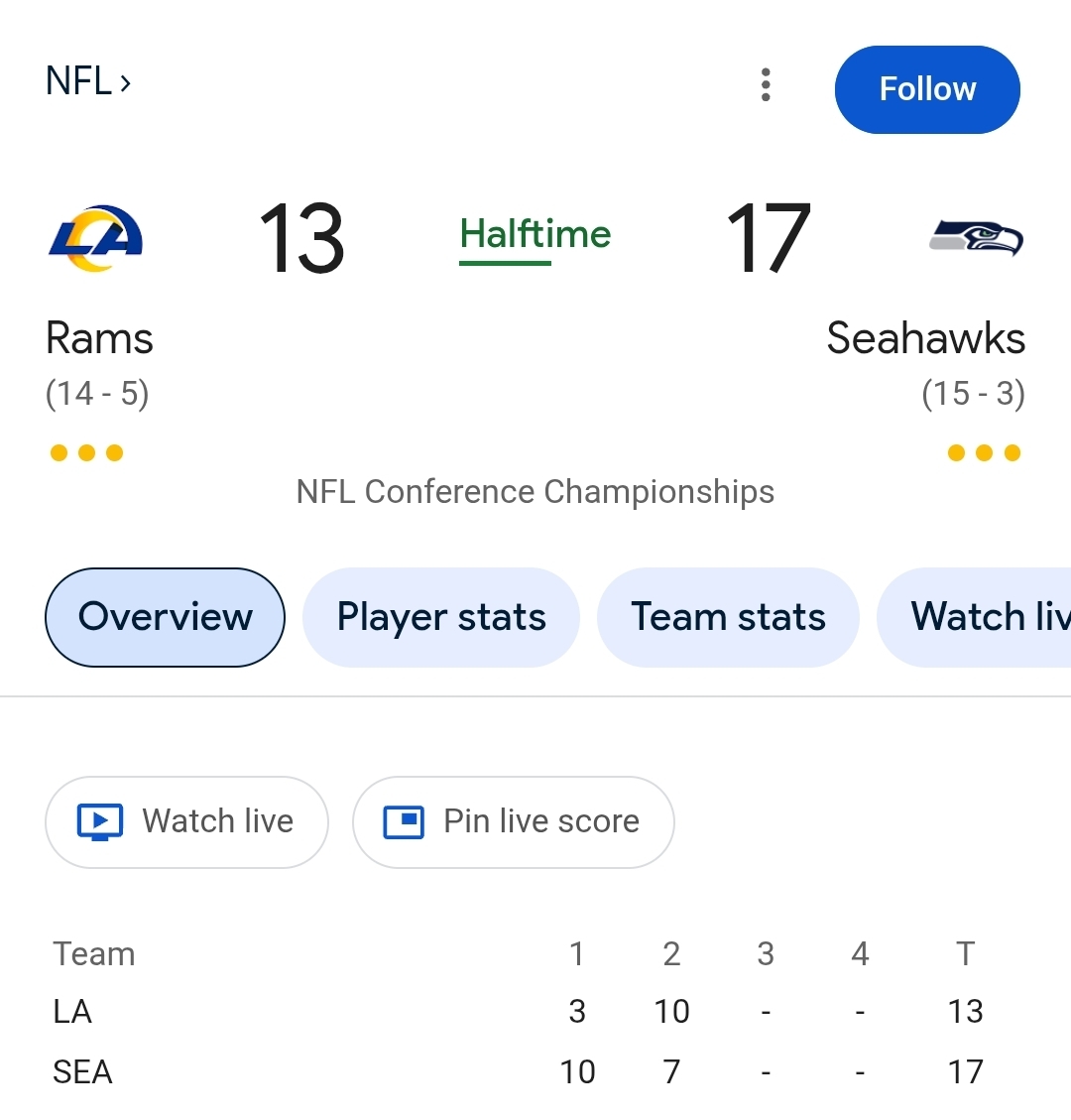Screen dimensions: 1071x1120
Task: Select the Overview tab
Action: [165, 617]
